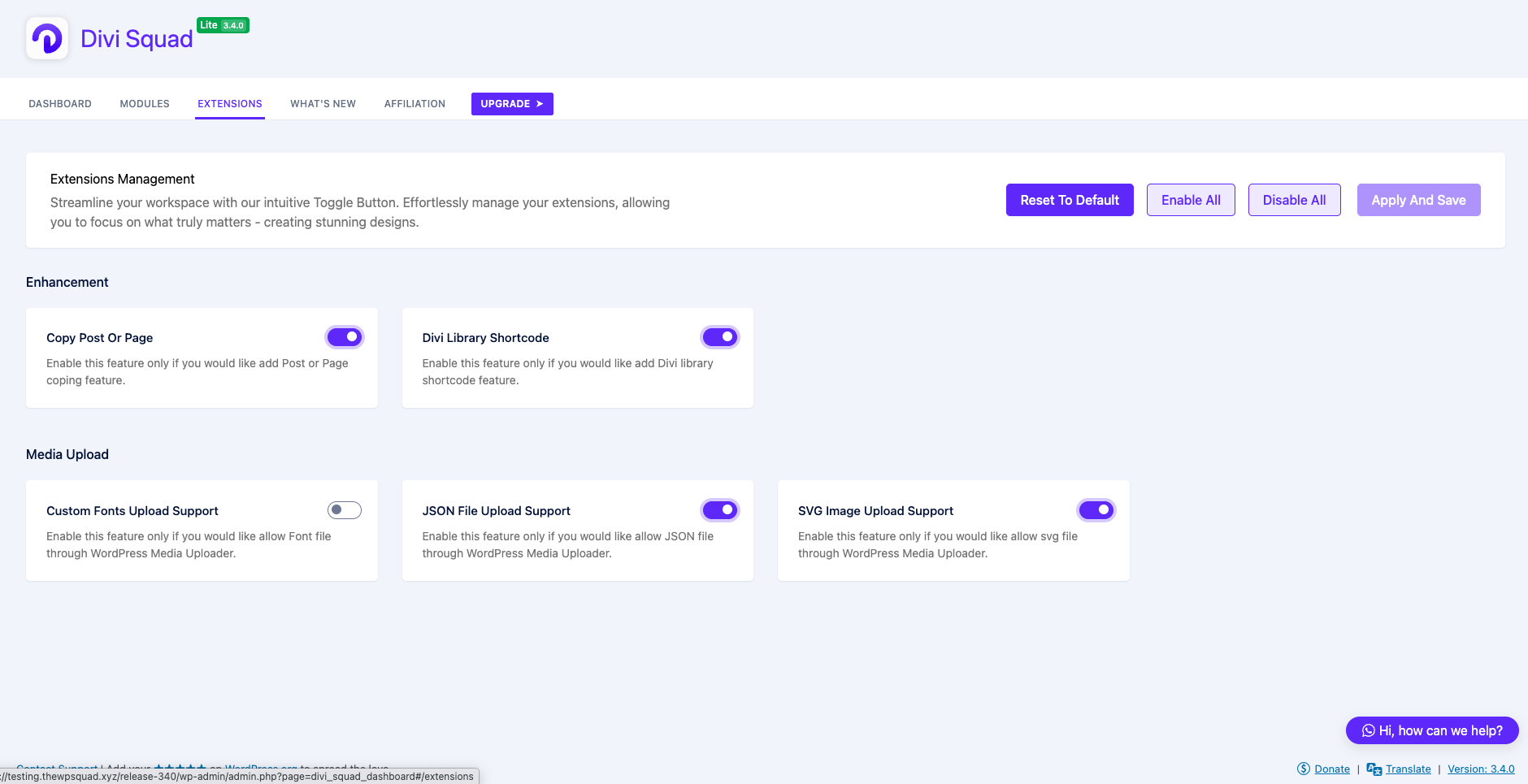Screen dimensions: 1528x784
Task: Click the Enable All button
Action: click(x=1191, y=200)
